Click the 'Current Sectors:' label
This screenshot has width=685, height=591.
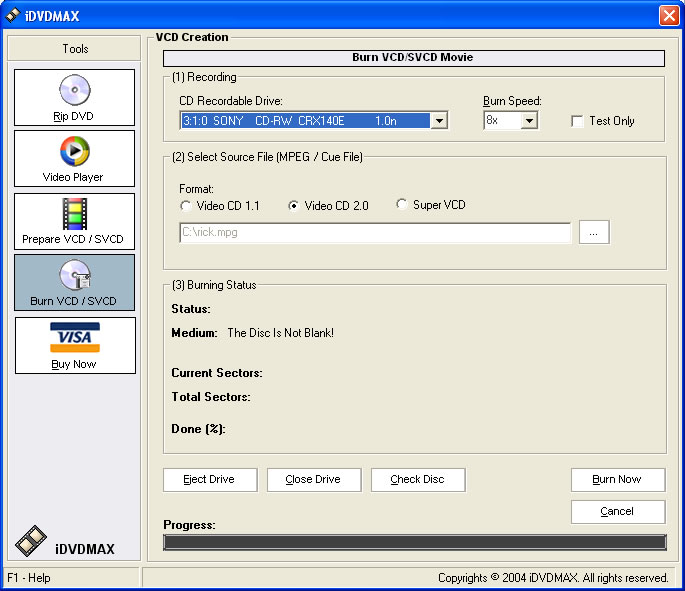coord(217,373)
